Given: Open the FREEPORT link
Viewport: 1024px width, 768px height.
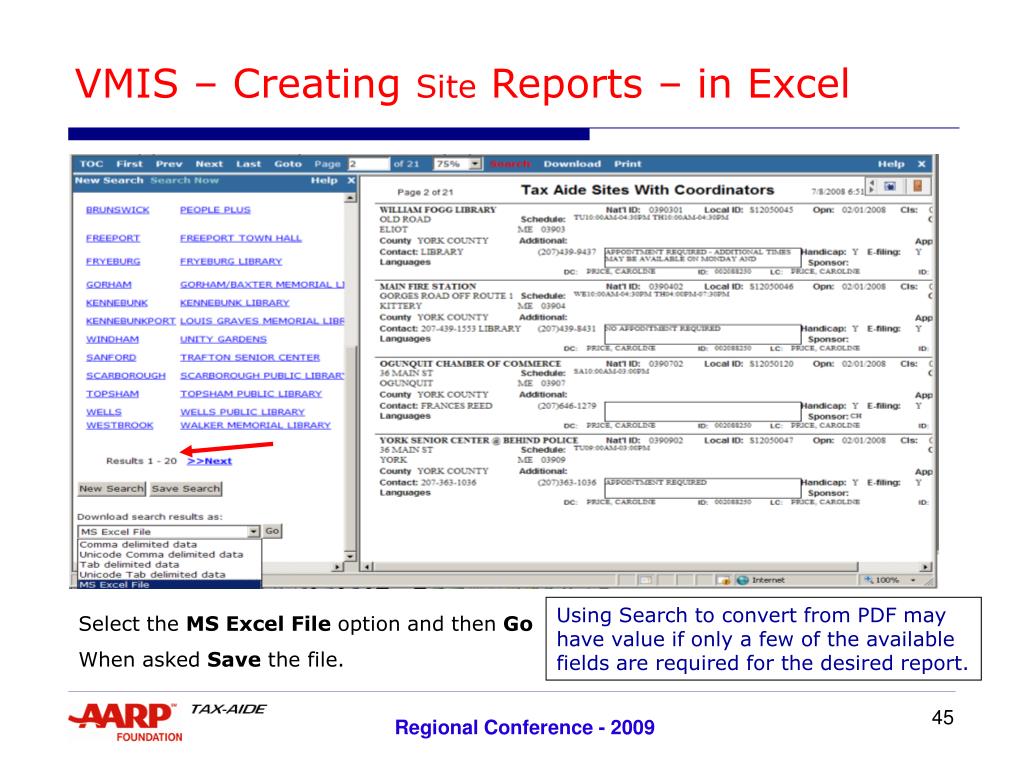Looking at the screenshot, I should coord(113,238).
